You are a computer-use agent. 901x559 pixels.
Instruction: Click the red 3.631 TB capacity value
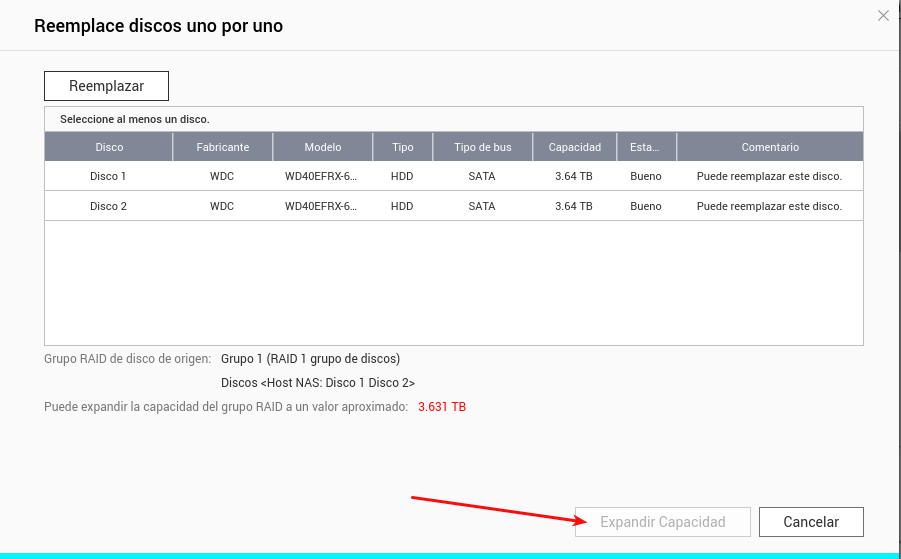(x=442, y=407)
